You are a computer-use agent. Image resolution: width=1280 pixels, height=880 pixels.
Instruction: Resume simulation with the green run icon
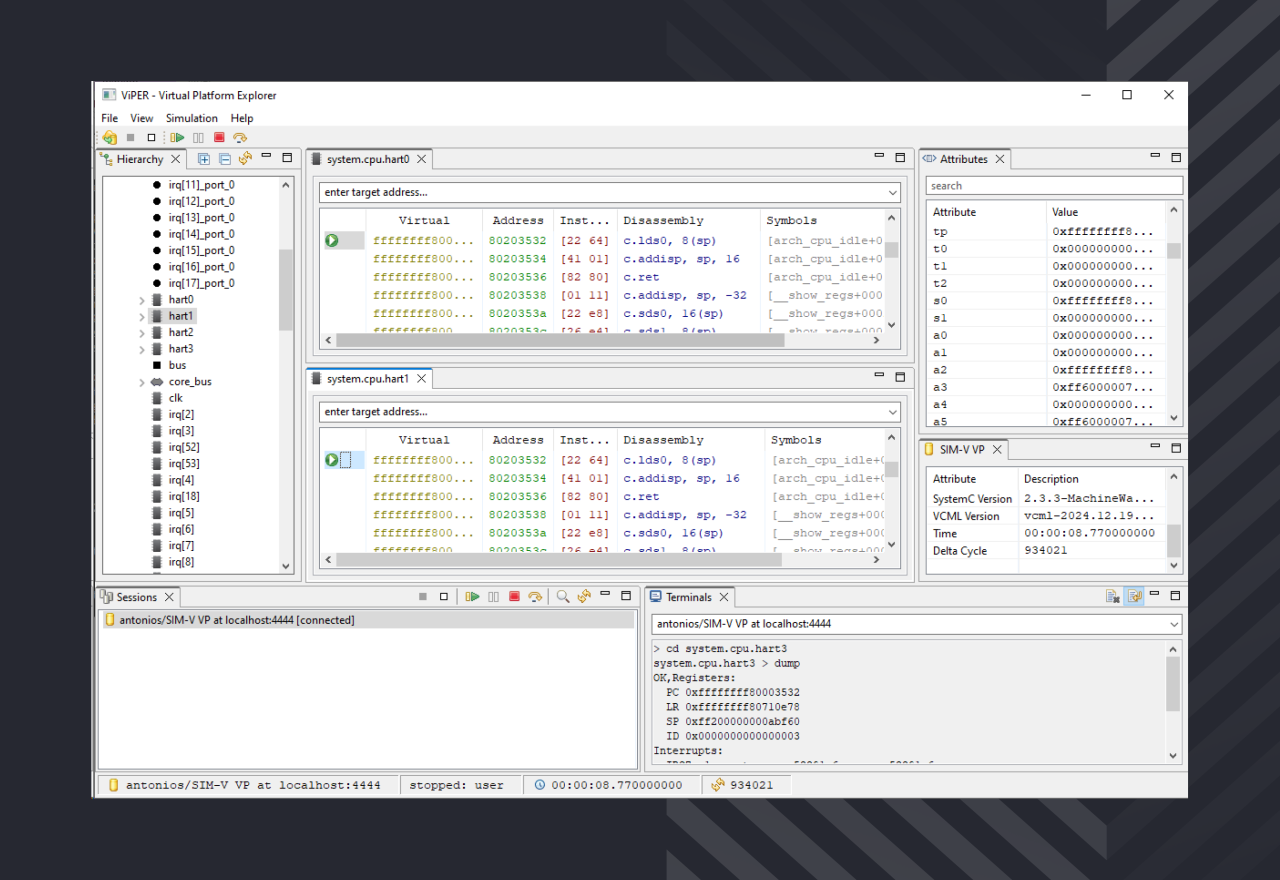coord(178,137)
